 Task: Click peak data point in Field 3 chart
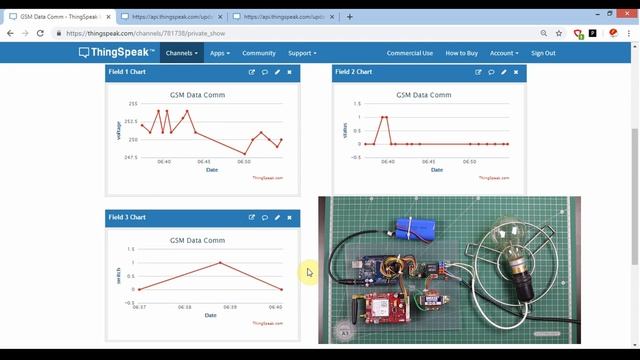click(220, 263)
